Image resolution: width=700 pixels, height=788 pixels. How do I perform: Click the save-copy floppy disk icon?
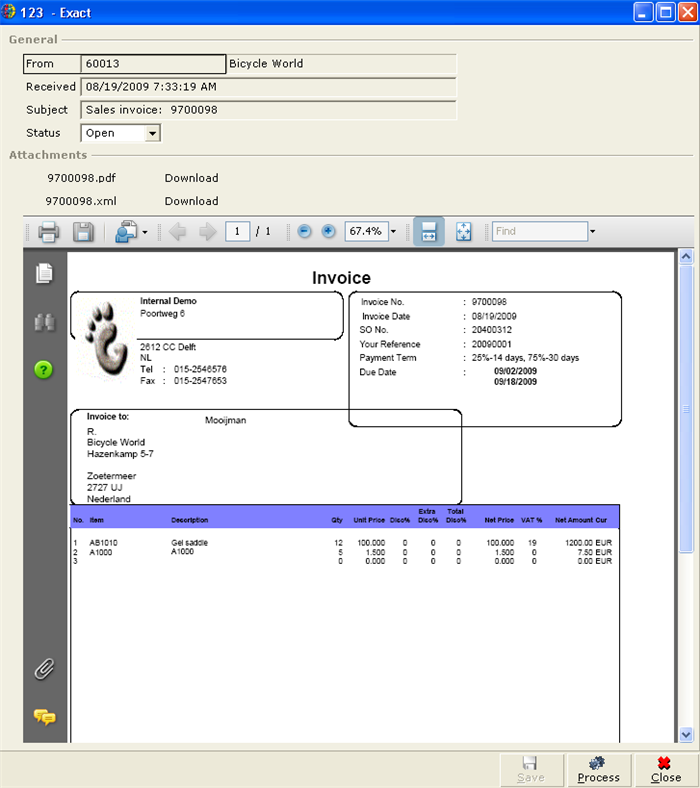click(x=83, y=232)
